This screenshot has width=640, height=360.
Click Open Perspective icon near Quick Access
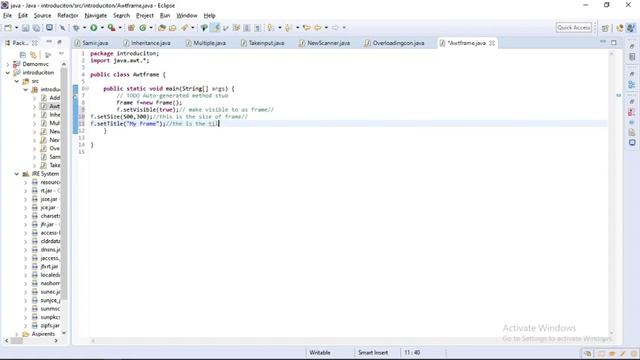(605, 28)
